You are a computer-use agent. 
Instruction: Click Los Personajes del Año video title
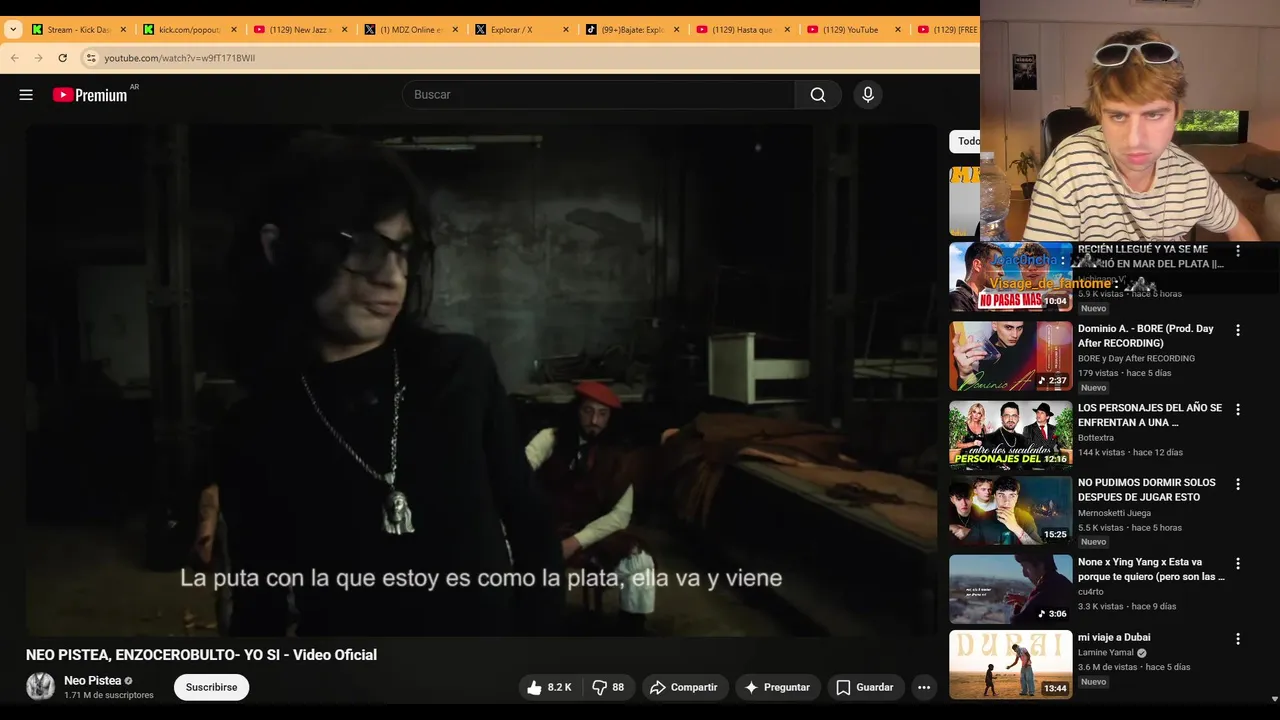[1150, 415]
